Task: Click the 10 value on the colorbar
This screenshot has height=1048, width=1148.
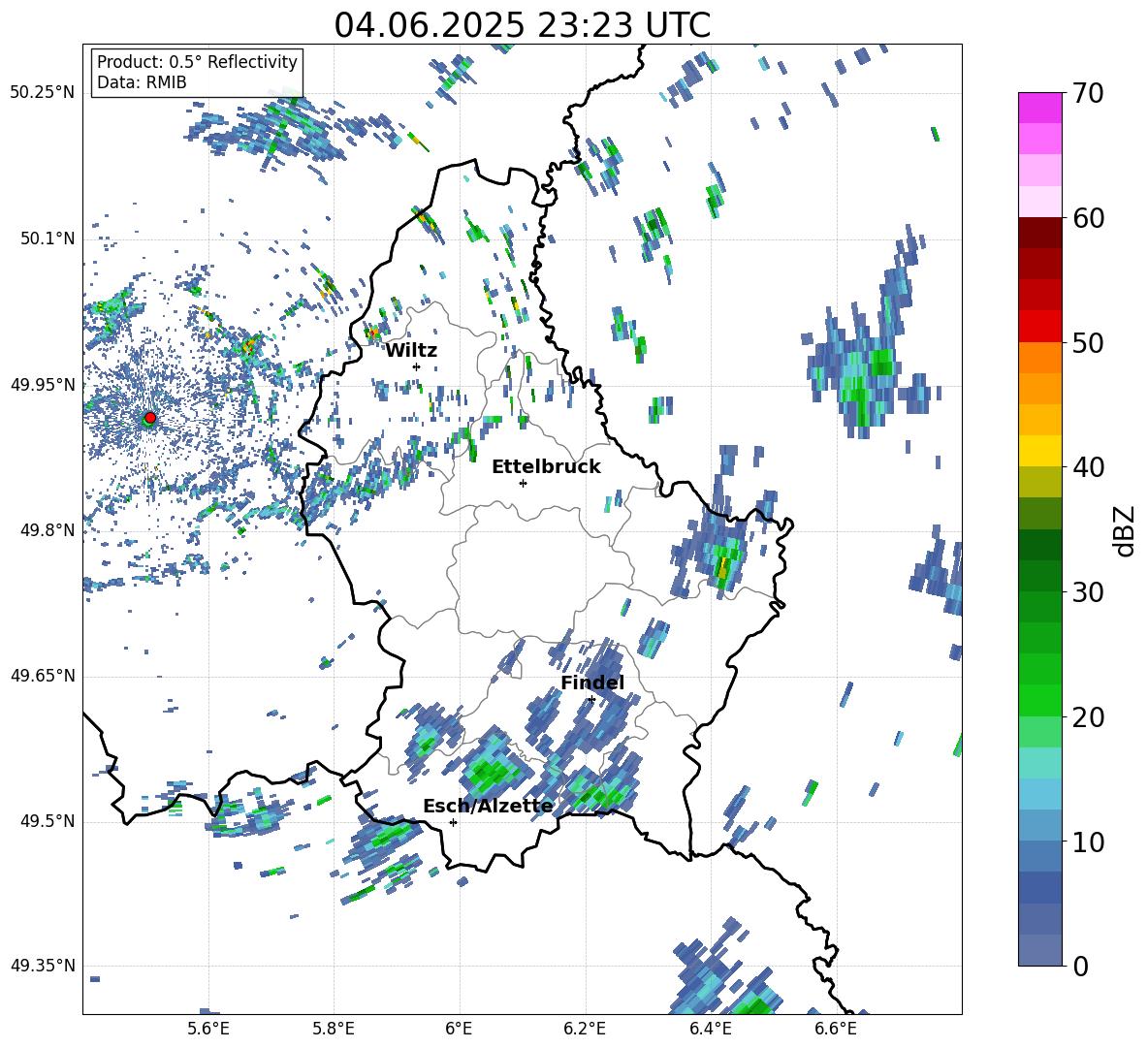Action: tap(1088, 842)
